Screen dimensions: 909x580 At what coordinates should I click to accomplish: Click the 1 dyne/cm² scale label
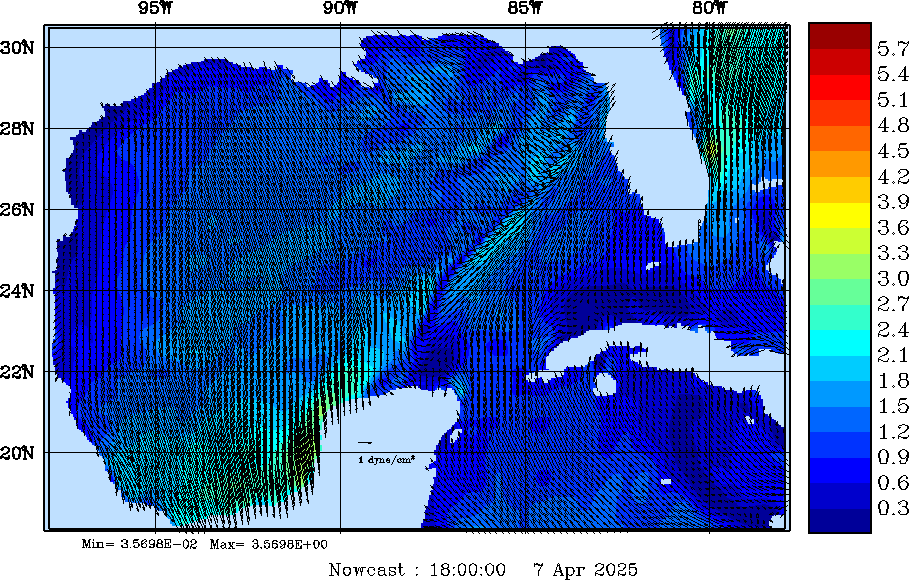coord(387,460)
